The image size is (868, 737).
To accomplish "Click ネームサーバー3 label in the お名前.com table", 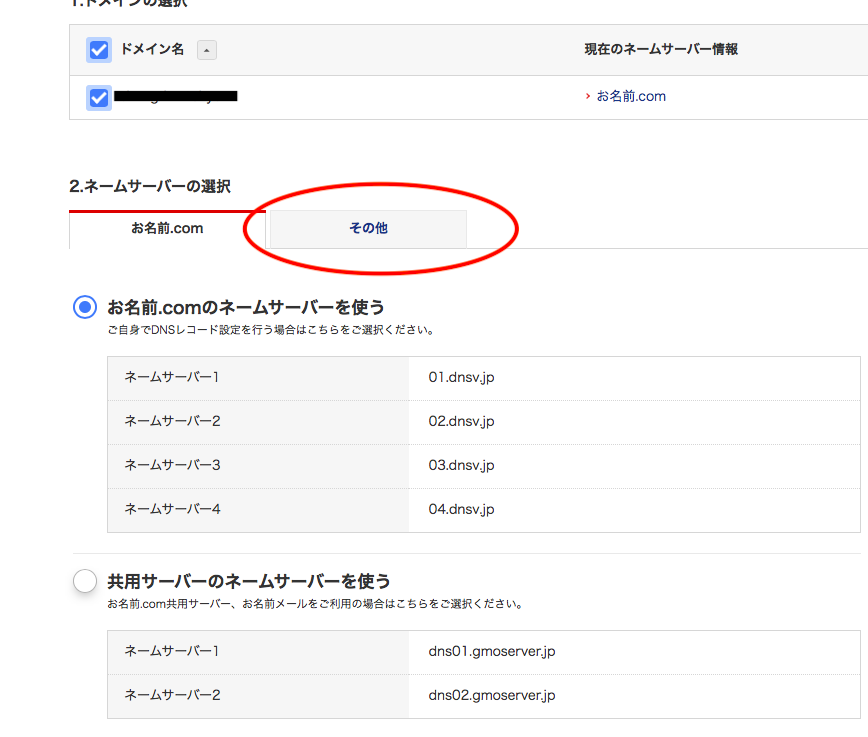I will 172,465.
